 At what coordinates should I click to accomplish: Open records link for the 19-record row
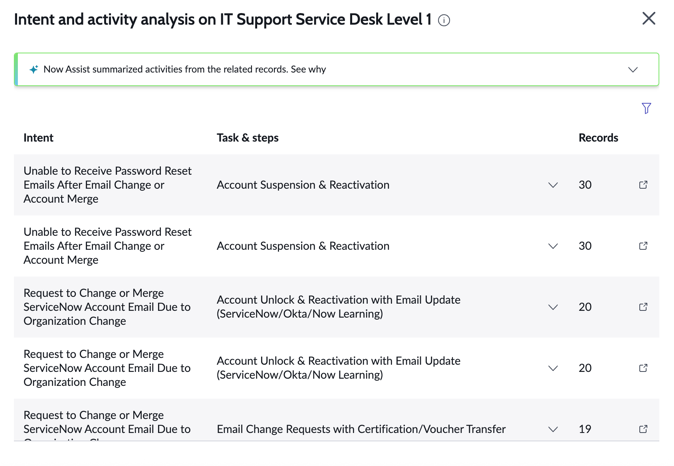[x=643, y=429]
